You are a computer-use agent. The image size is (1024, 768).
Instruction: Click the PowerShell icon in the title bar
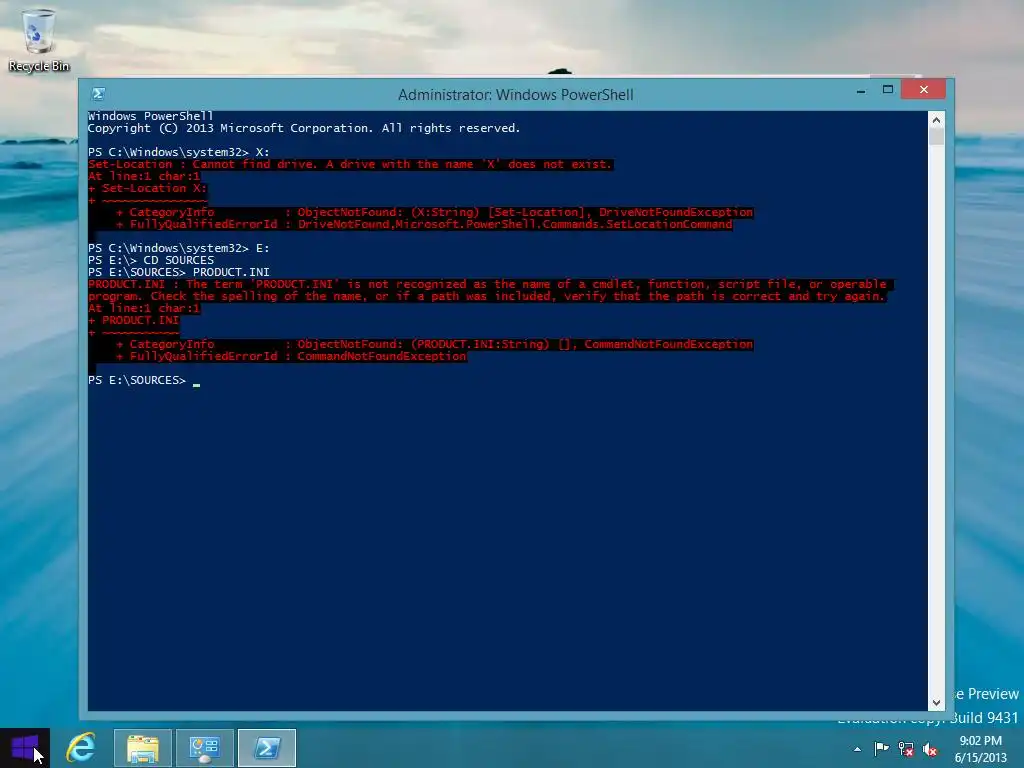(x=99, y=94)
